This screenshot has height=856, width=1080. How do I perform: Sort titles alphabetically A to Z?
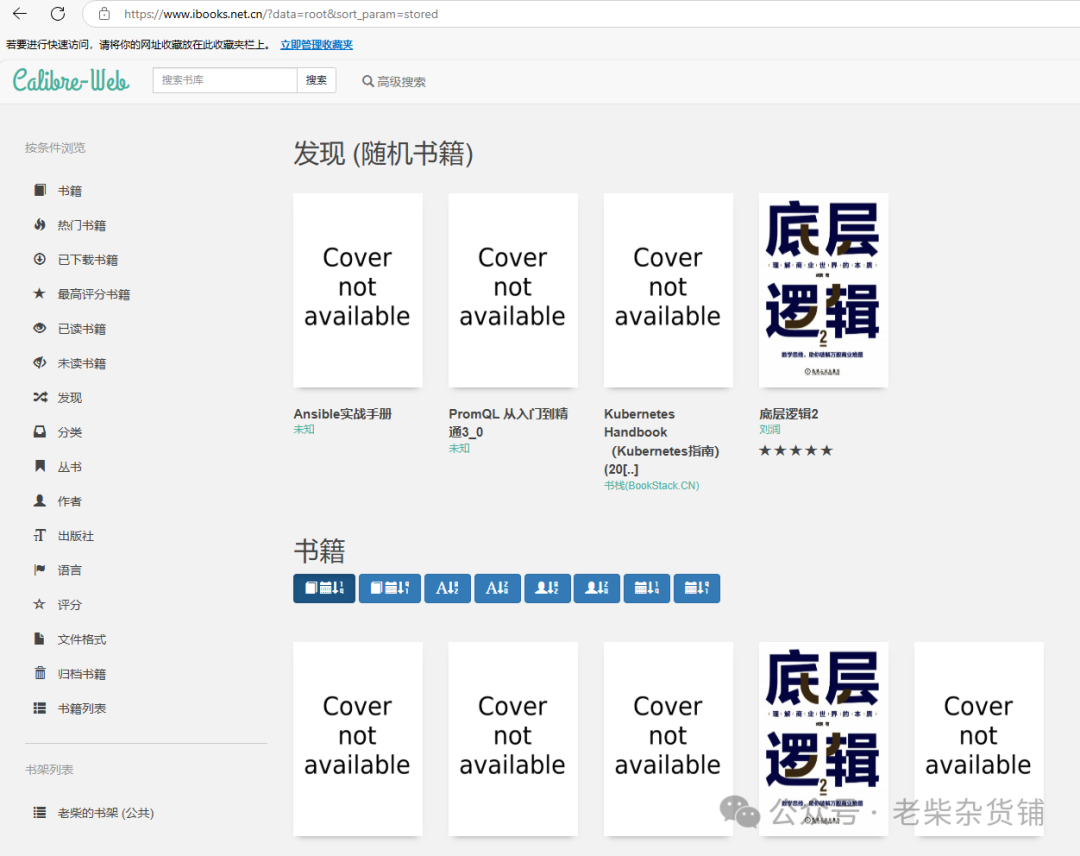tap(448, 588)
